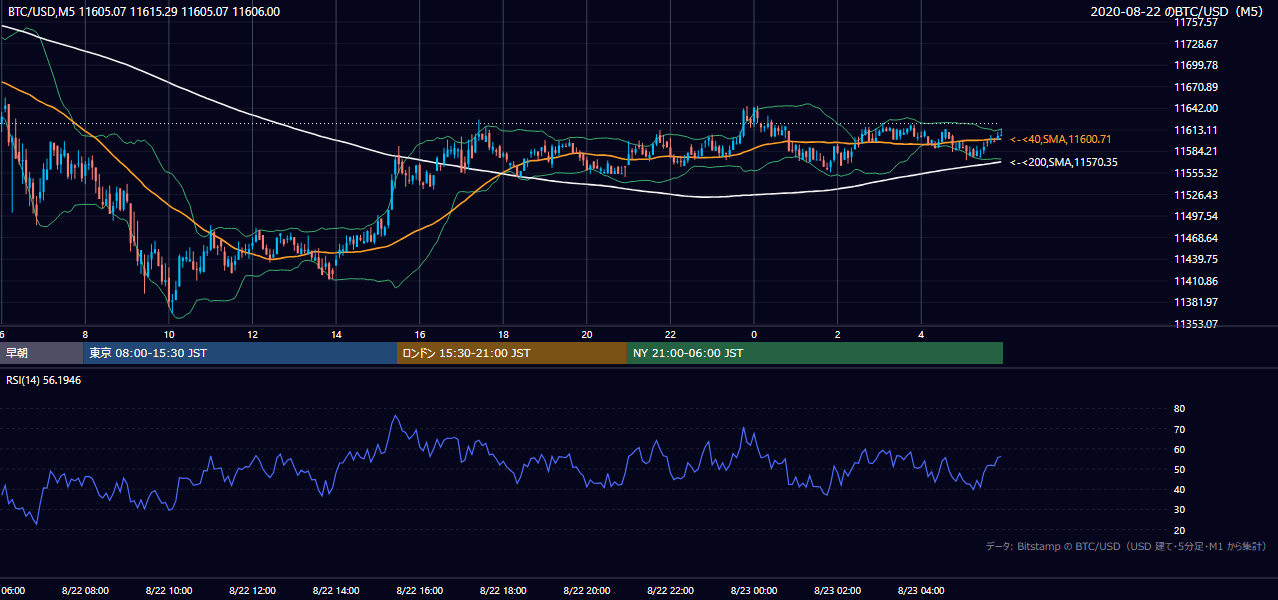Click price axis label 11526.43
Screen dimensions: 1278x600
pyautogui.click(x=1195, y=195)
